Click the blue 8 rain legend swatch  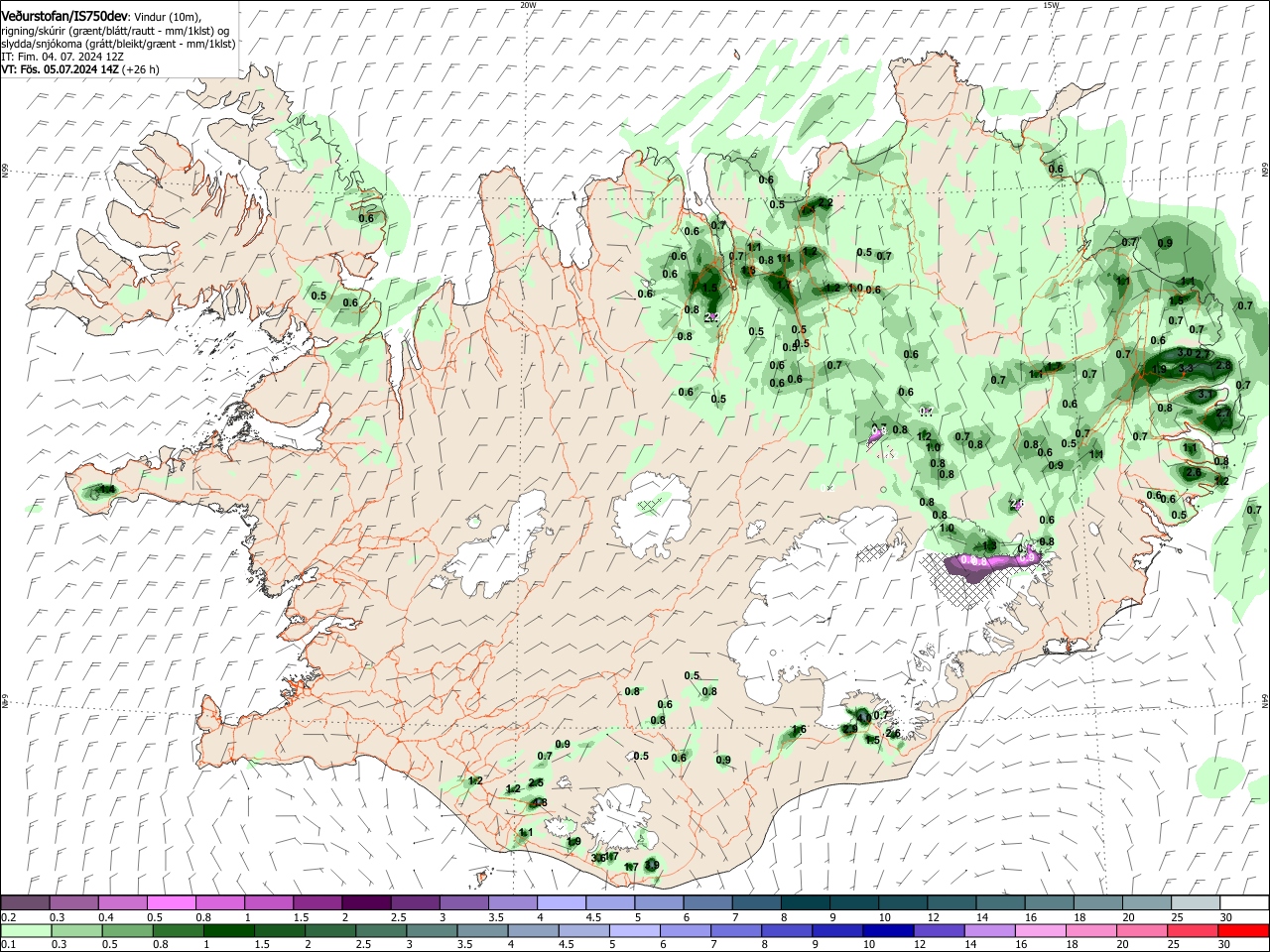coord(786,930)
